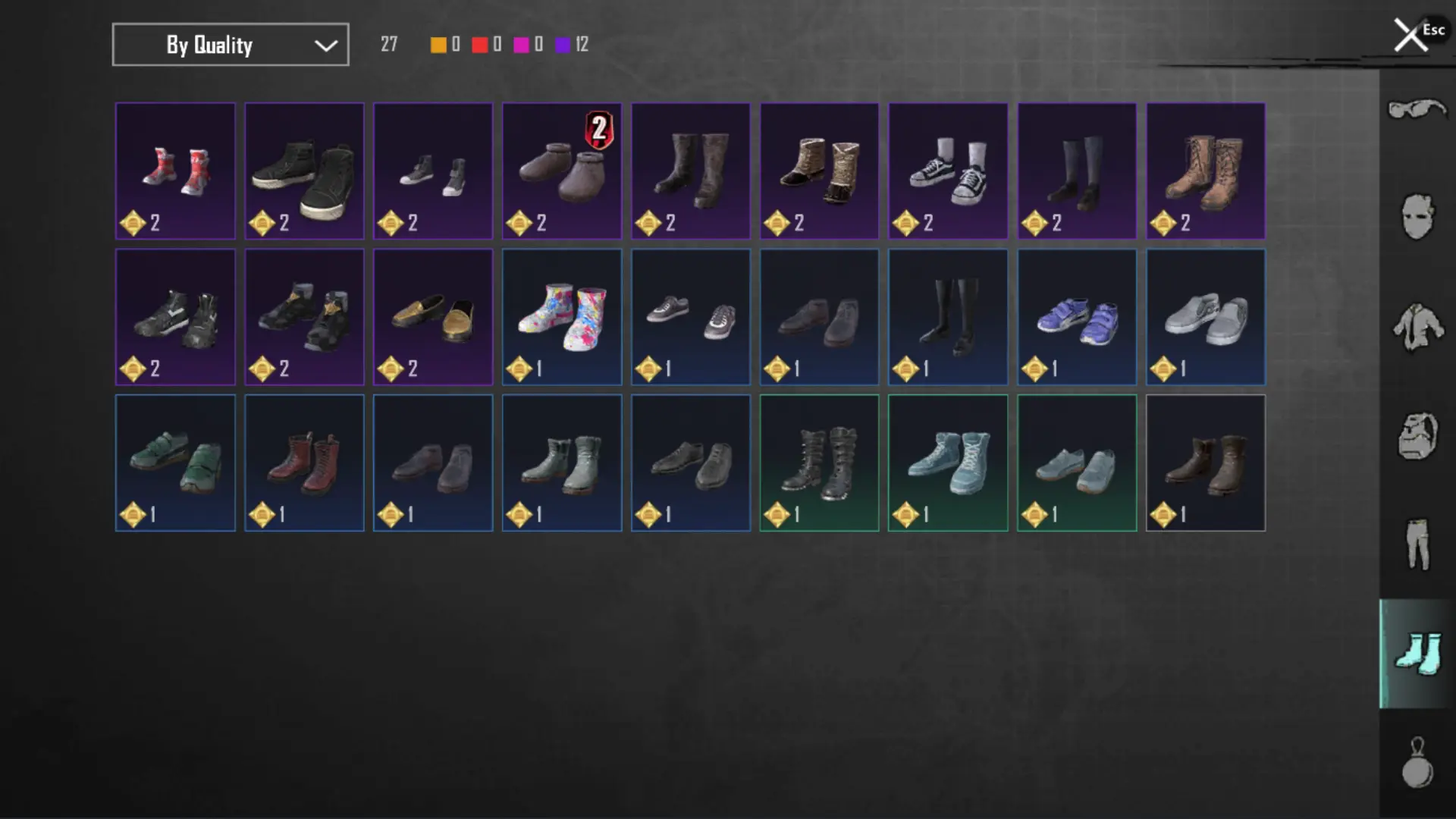Open the face mask category icon
The height and width of the screenshot is (819, 1456).
(1417, 218)
